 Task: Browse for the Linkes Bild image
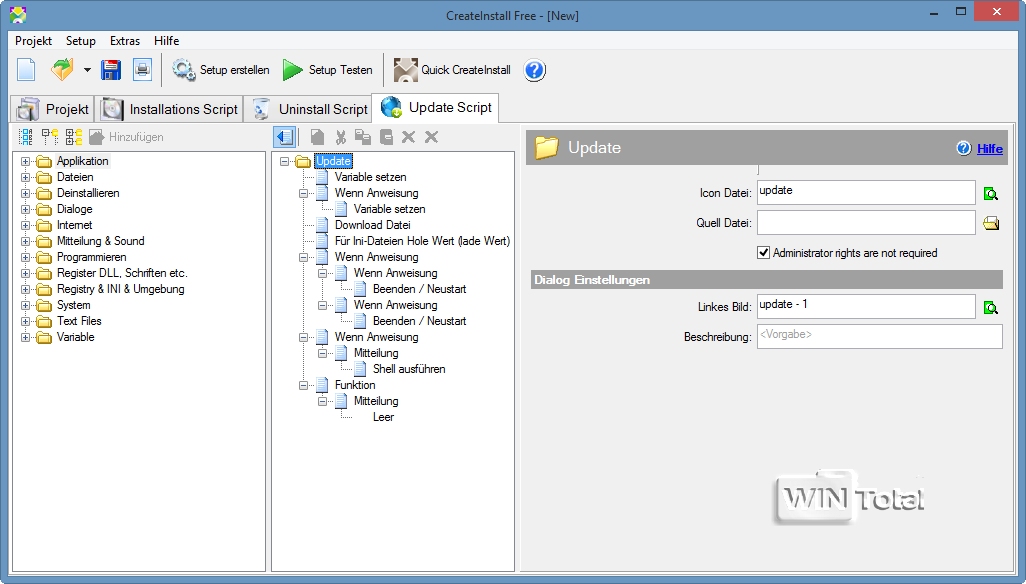[990, 307]
